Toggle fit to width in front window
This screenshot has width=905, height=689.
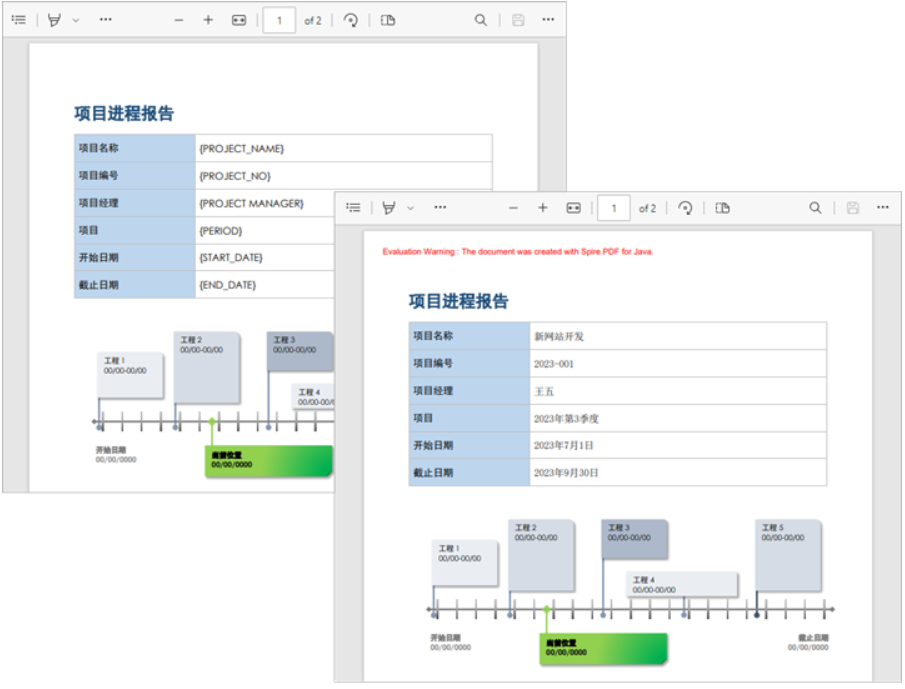[x=574, y=208]
